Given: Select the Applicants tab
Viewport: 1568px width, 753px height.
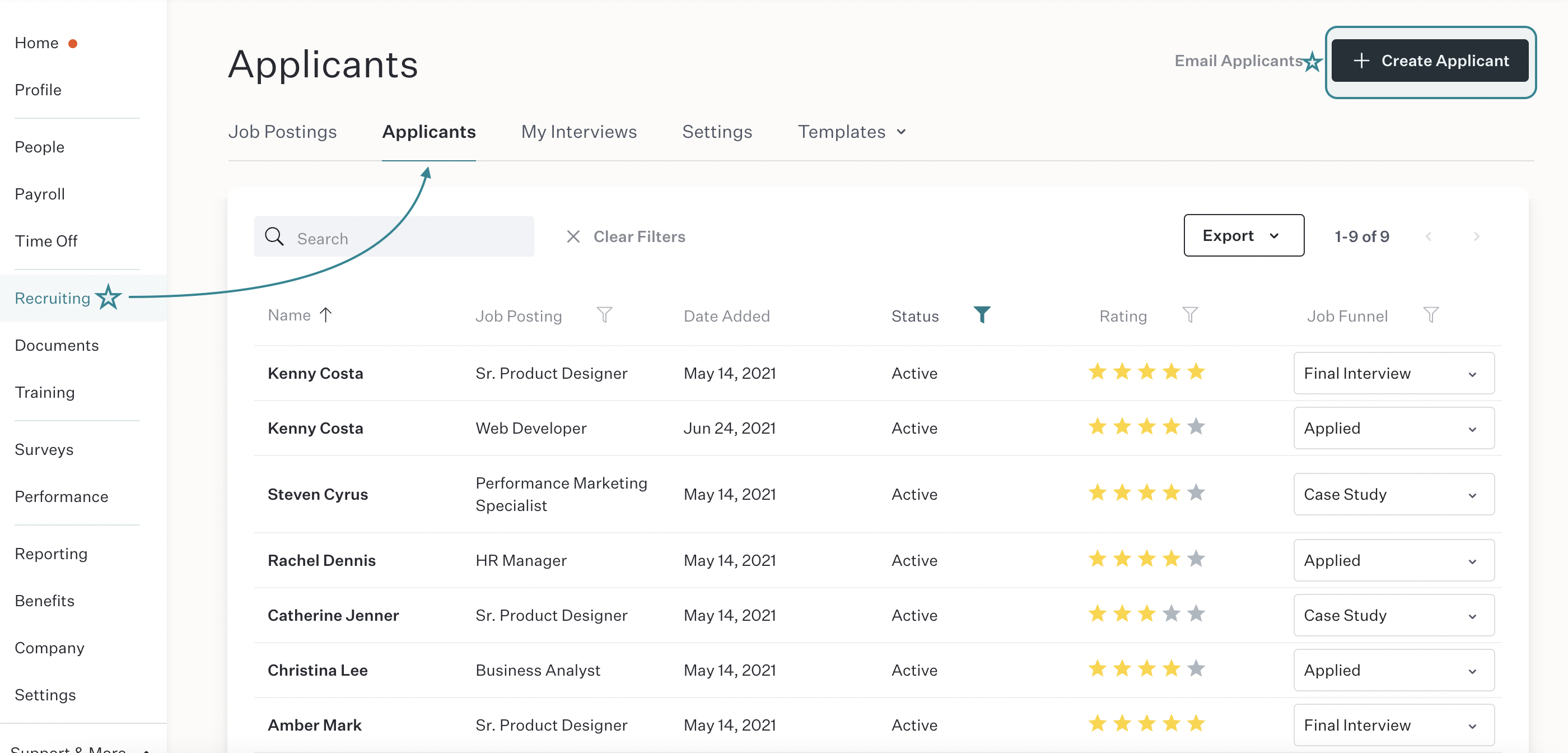Looking at the screenshot, I should point(428,132).
